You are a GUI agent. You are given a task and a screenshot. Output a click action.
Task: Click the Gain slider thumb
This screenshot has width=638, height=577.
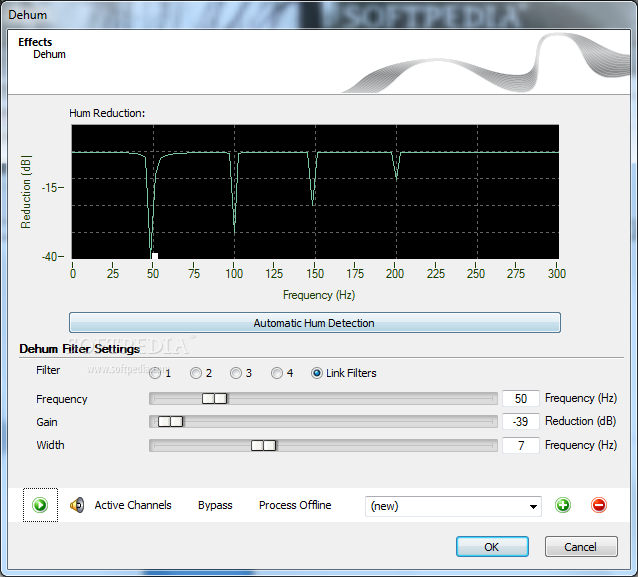tap(170, 422)
